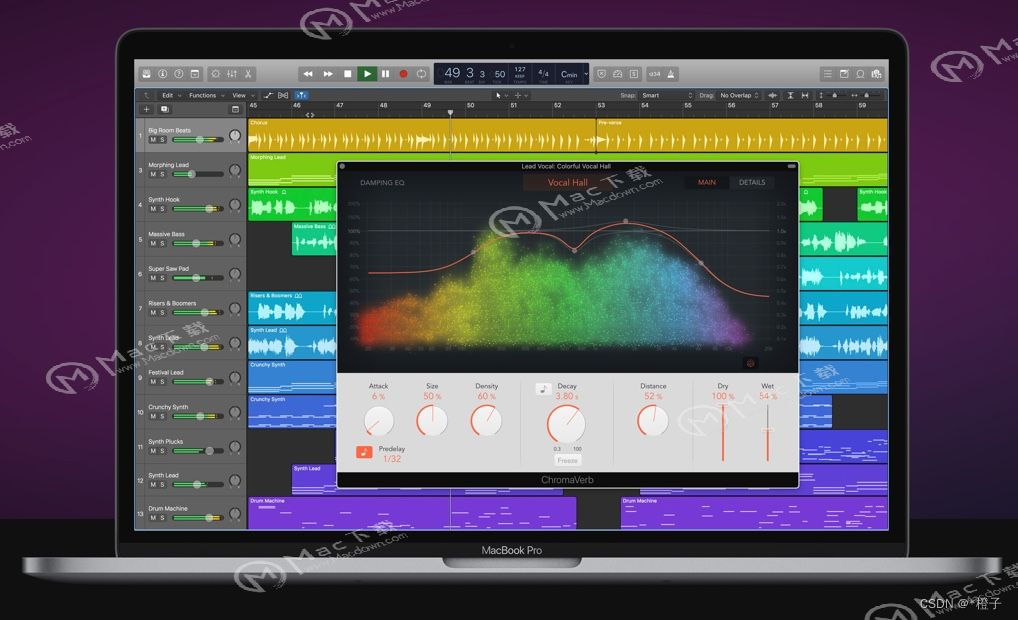Open the Inspector info icon
This screenshot has width=1018, height=620.
(163, 74)
